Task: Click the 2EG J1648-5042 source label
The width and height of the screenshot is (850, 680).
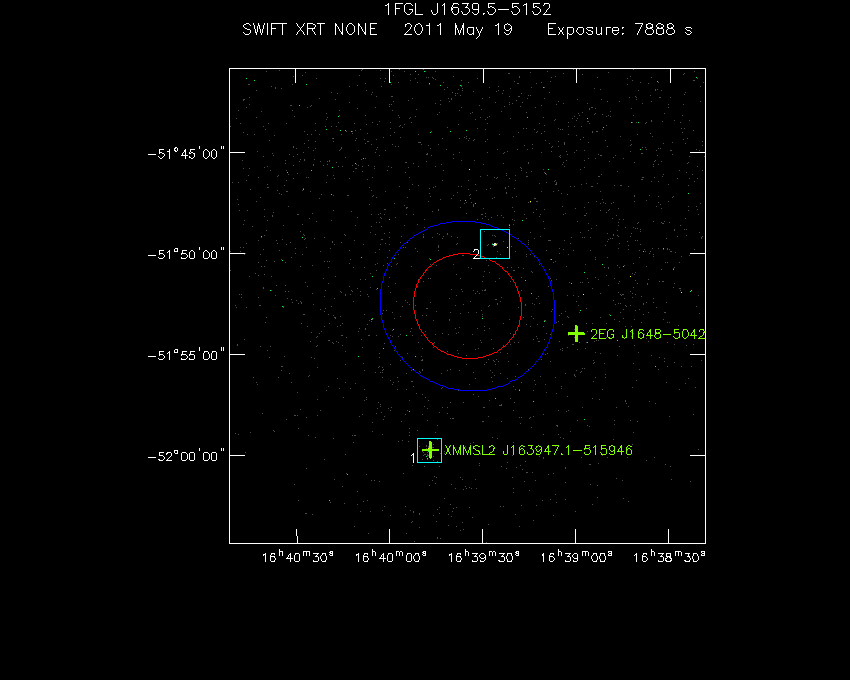Action: coord(648,334)
